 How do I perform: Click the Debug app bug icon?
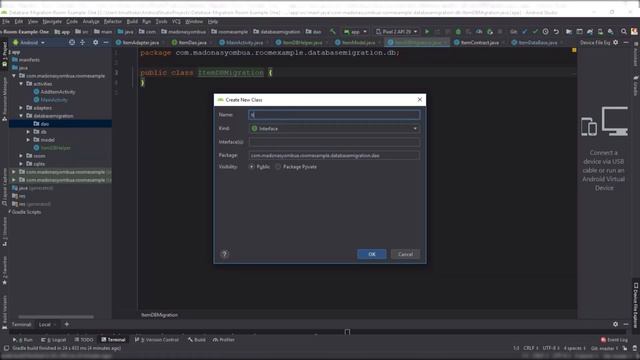click(458, 31)
